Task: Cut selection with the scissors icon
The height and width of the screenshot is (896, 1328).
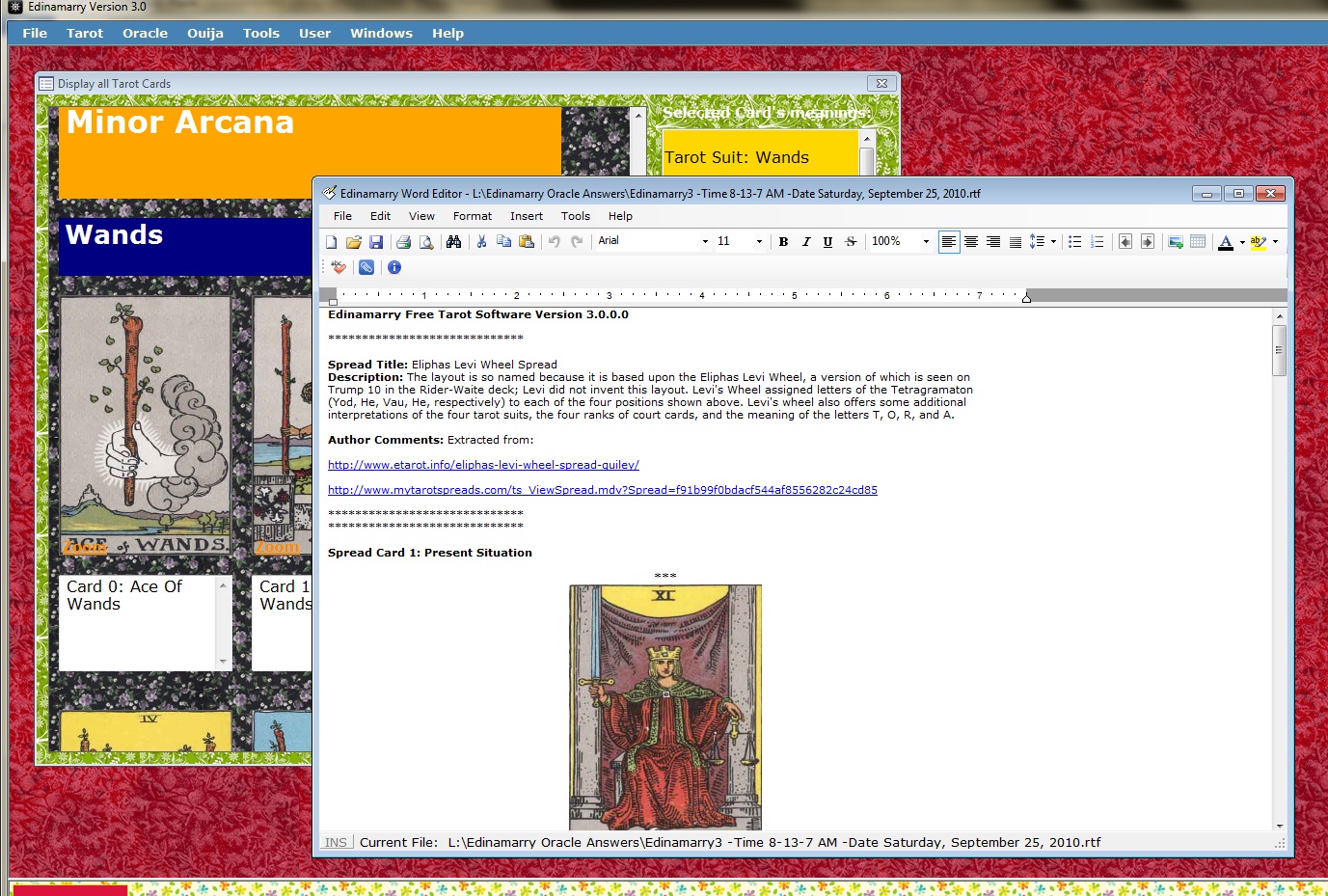Action: [x=481, y=242]
